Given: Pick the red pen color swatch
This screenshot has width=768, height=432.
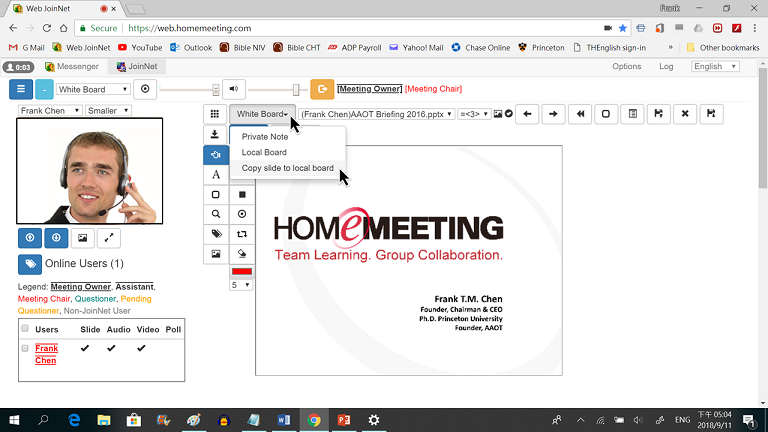Looking at the screenshot, I should pos(242,271).
